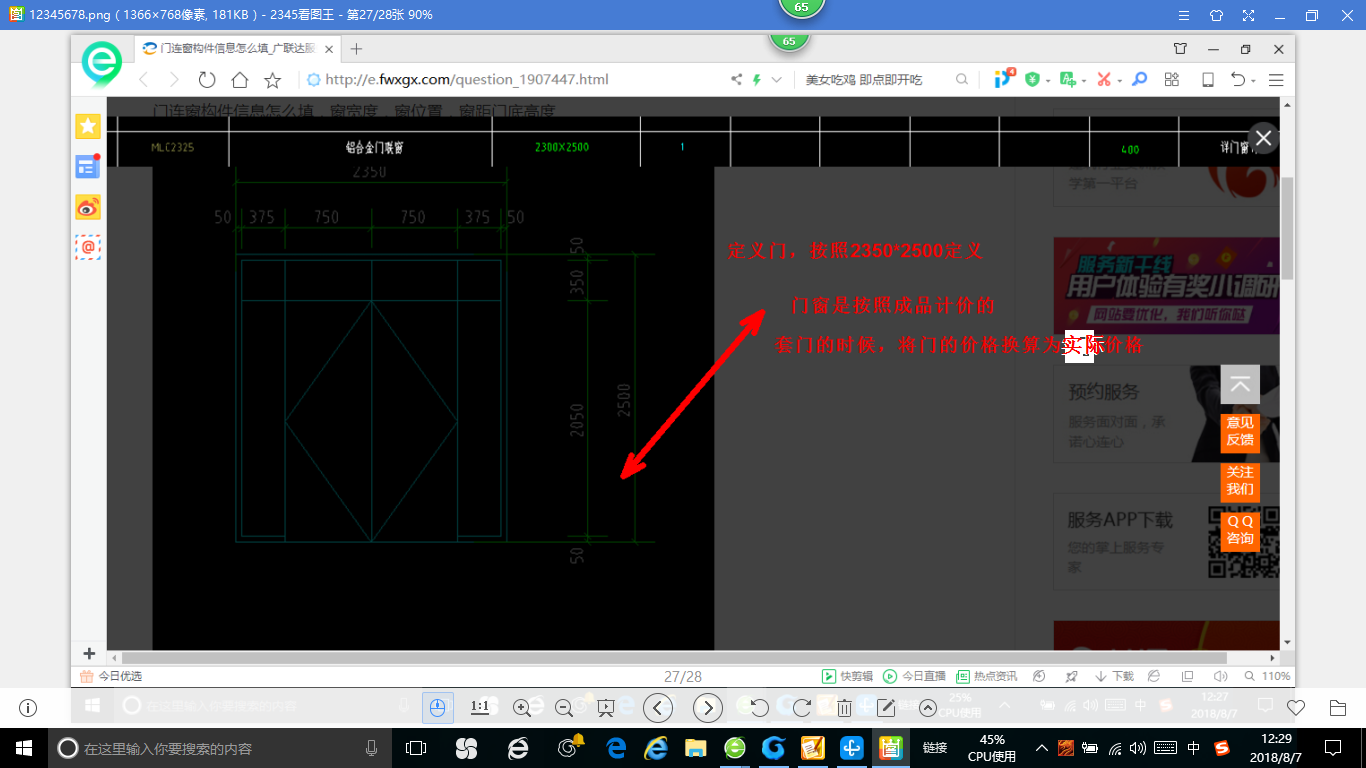1366x768 pixels.
Task: Bookmark page with star icon in toolbar
Action: [272, 80]
